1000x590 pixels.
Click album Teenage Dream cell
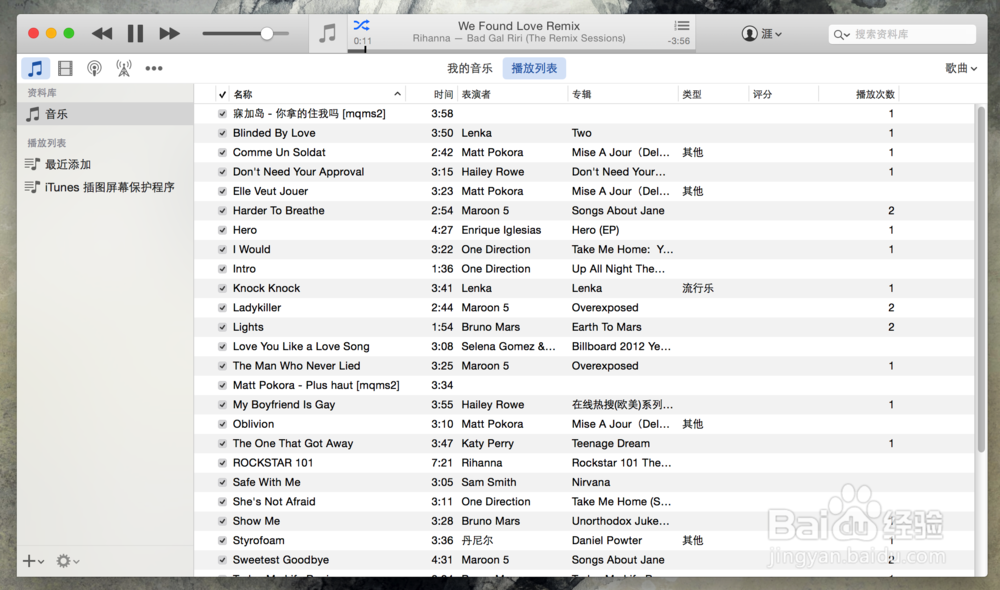click(x=610, y=443)
